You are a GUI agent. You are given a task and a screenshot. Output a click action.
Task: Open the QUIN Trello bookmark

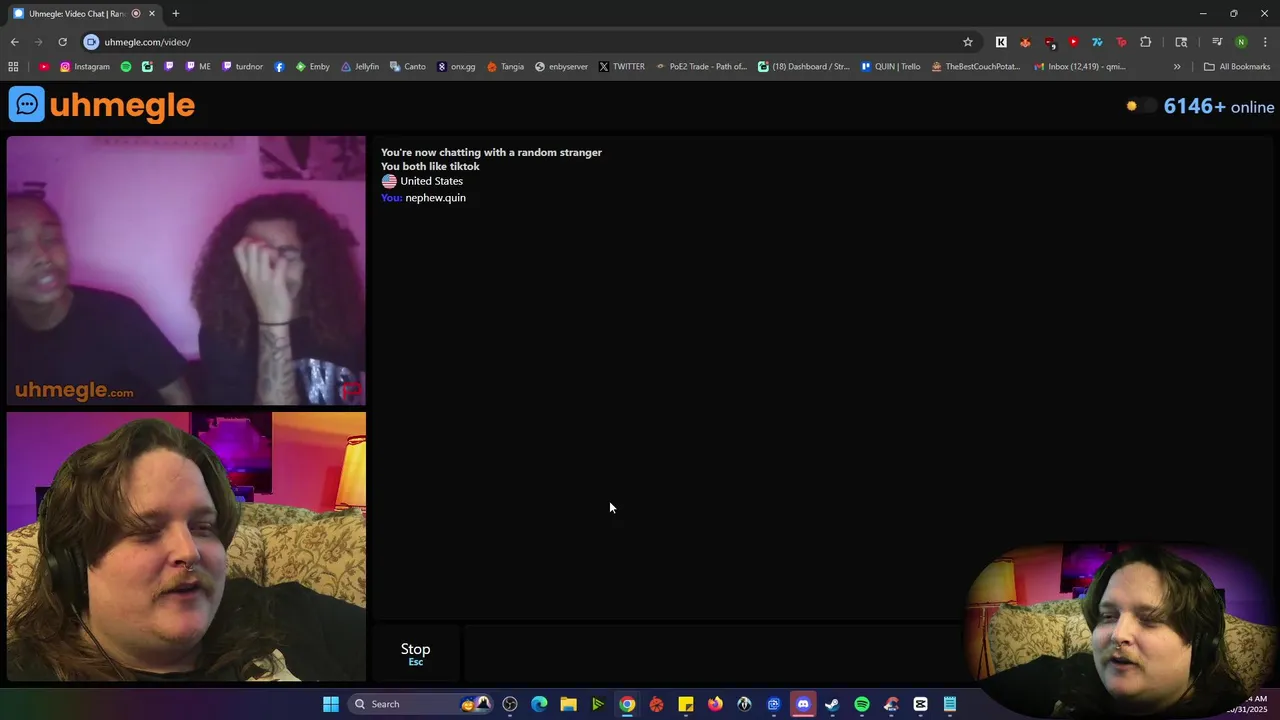(x=890, y=67)
